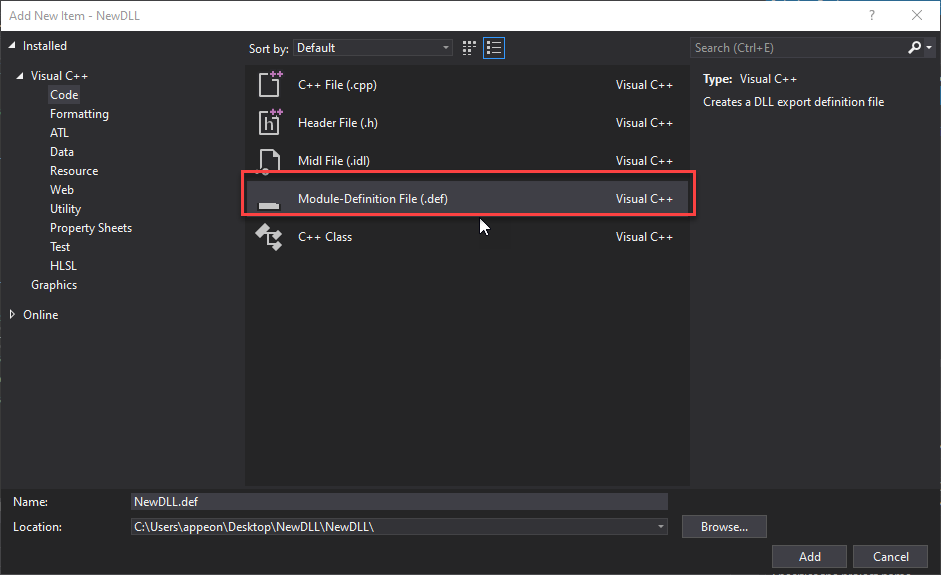Collapse the Visual C++ node

tap(20, 76)
